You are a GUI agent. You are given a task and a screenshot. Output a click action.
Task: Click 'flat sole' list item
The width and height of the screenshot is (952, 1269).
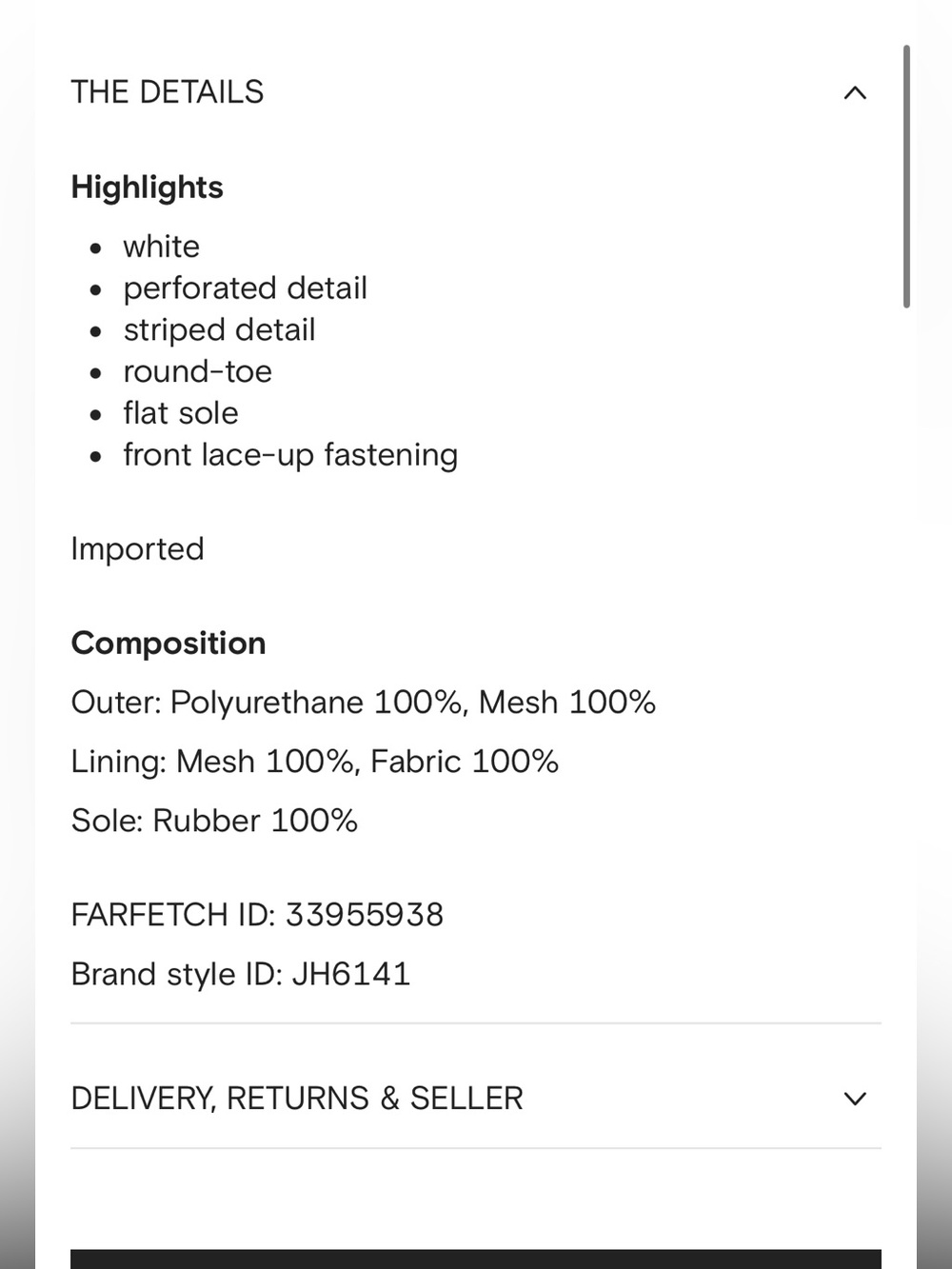180,413
